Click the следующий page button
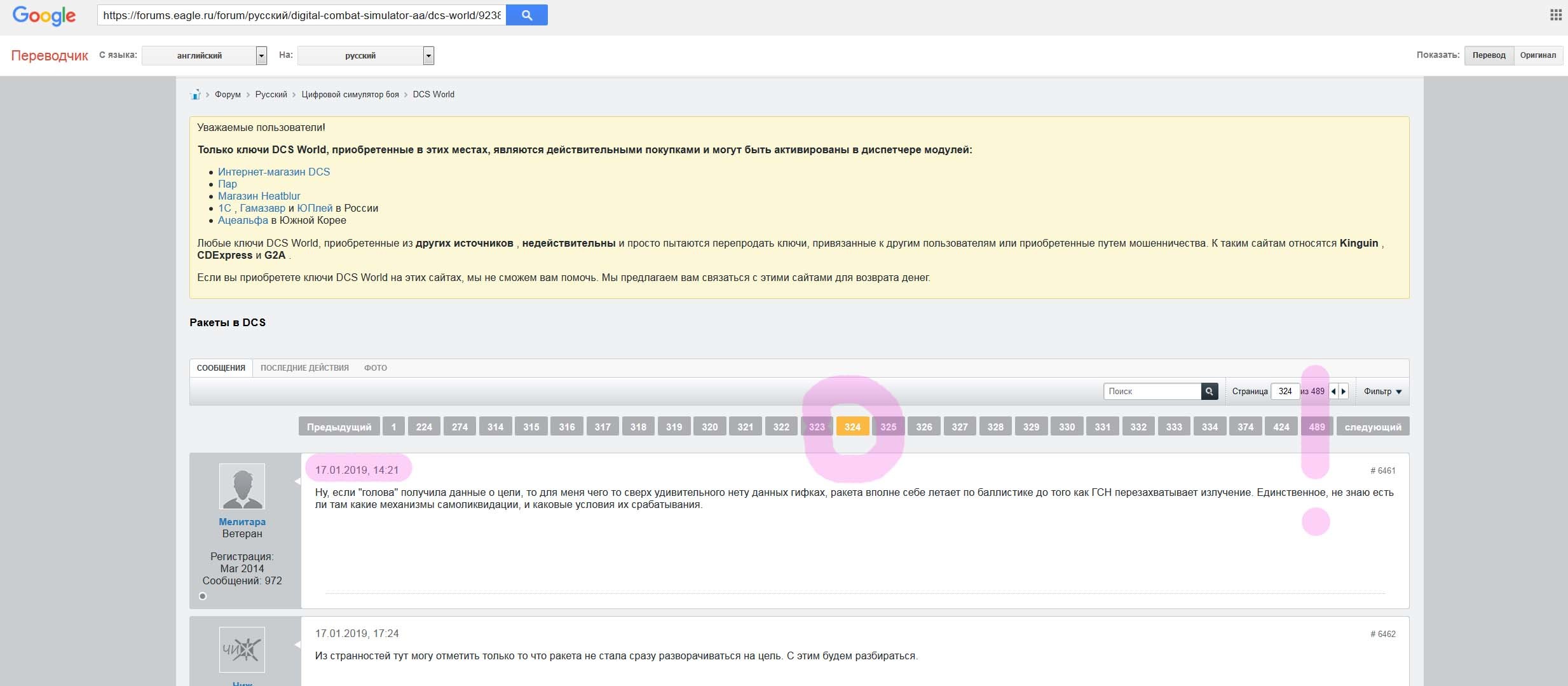The image size is (1568, 686). 1373,427
